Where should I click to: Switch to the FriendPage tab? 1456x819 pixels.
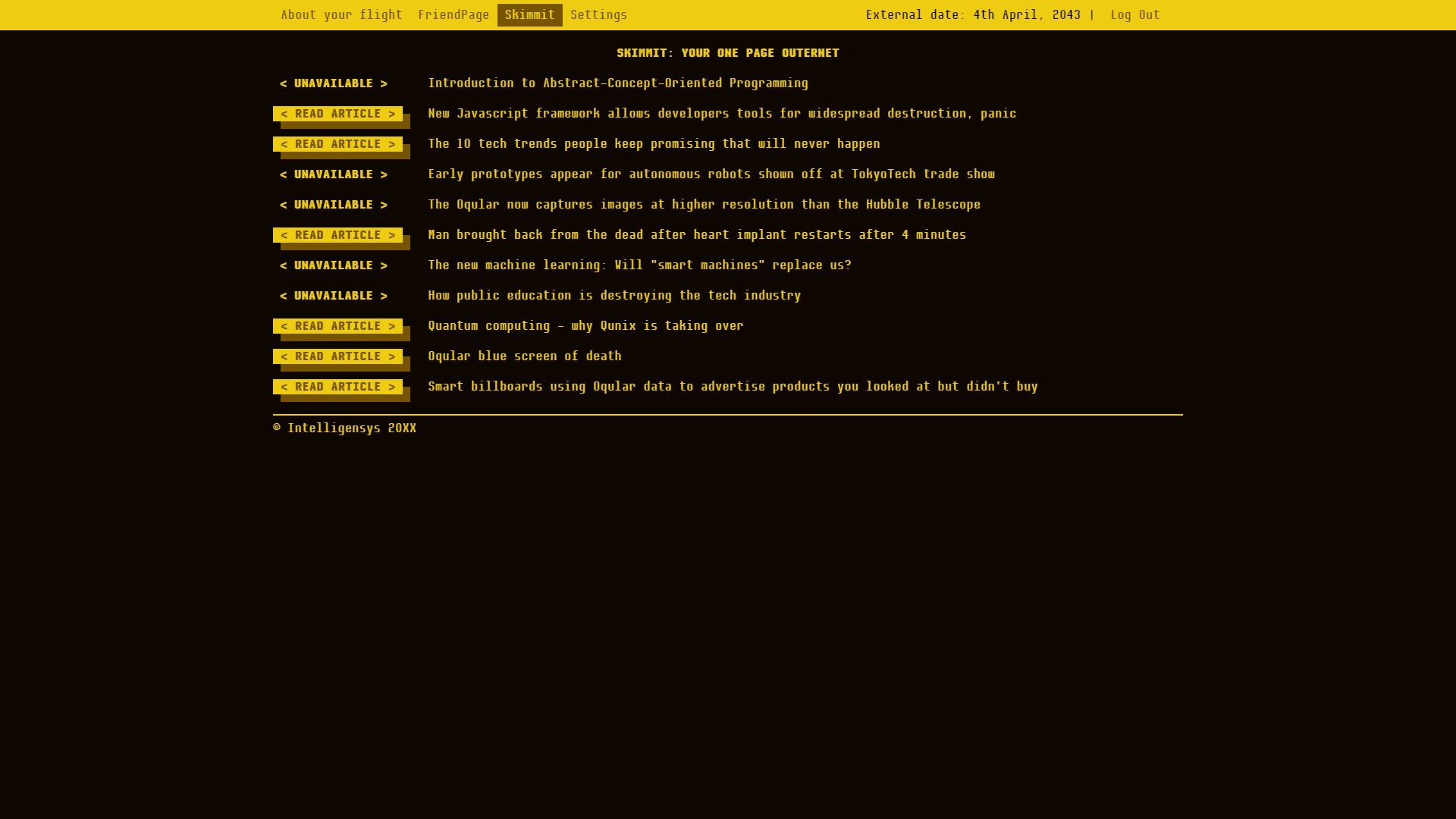tap(453, 15)
